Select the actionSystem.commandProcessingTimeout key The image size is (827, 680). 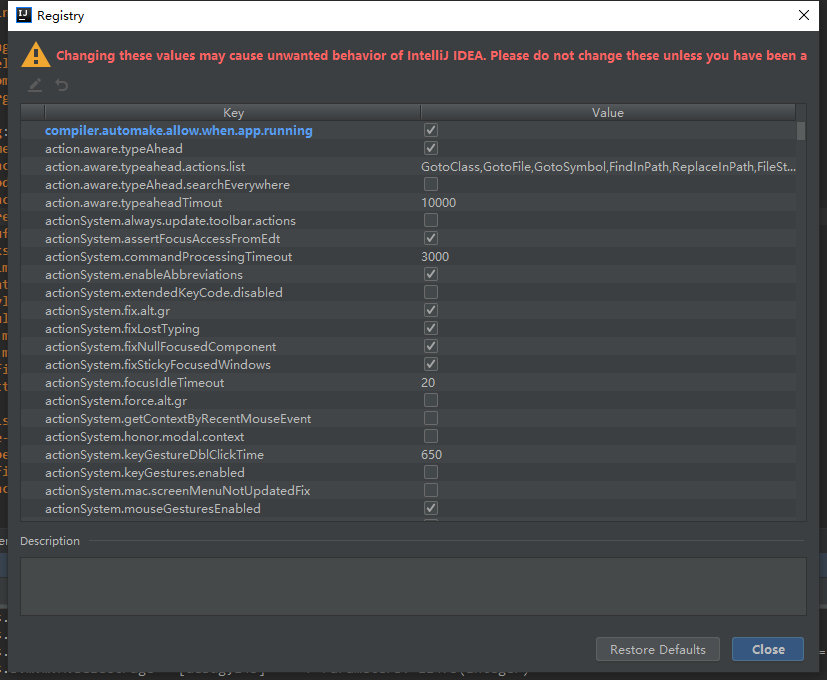[x=168, y=256]
